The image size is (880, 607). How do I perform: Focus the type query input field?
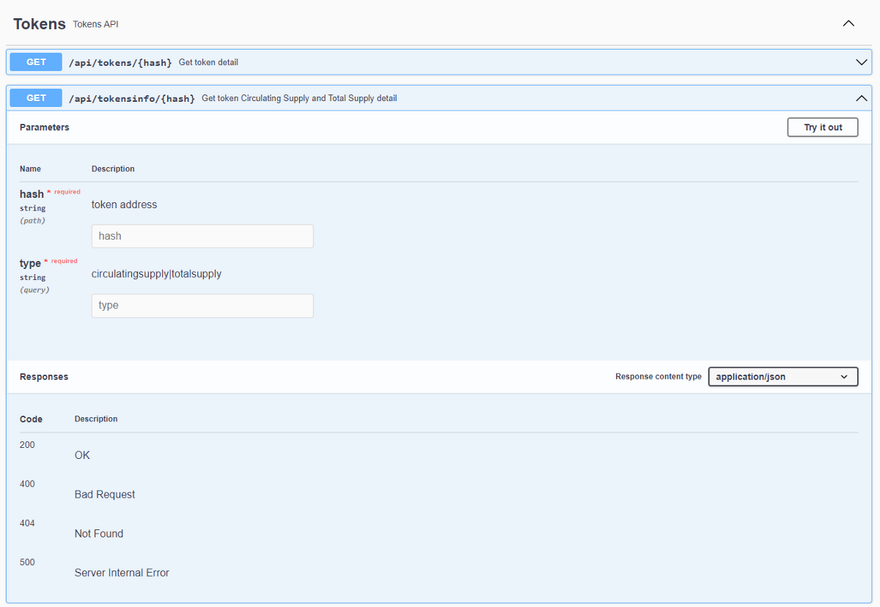point(202,305)
